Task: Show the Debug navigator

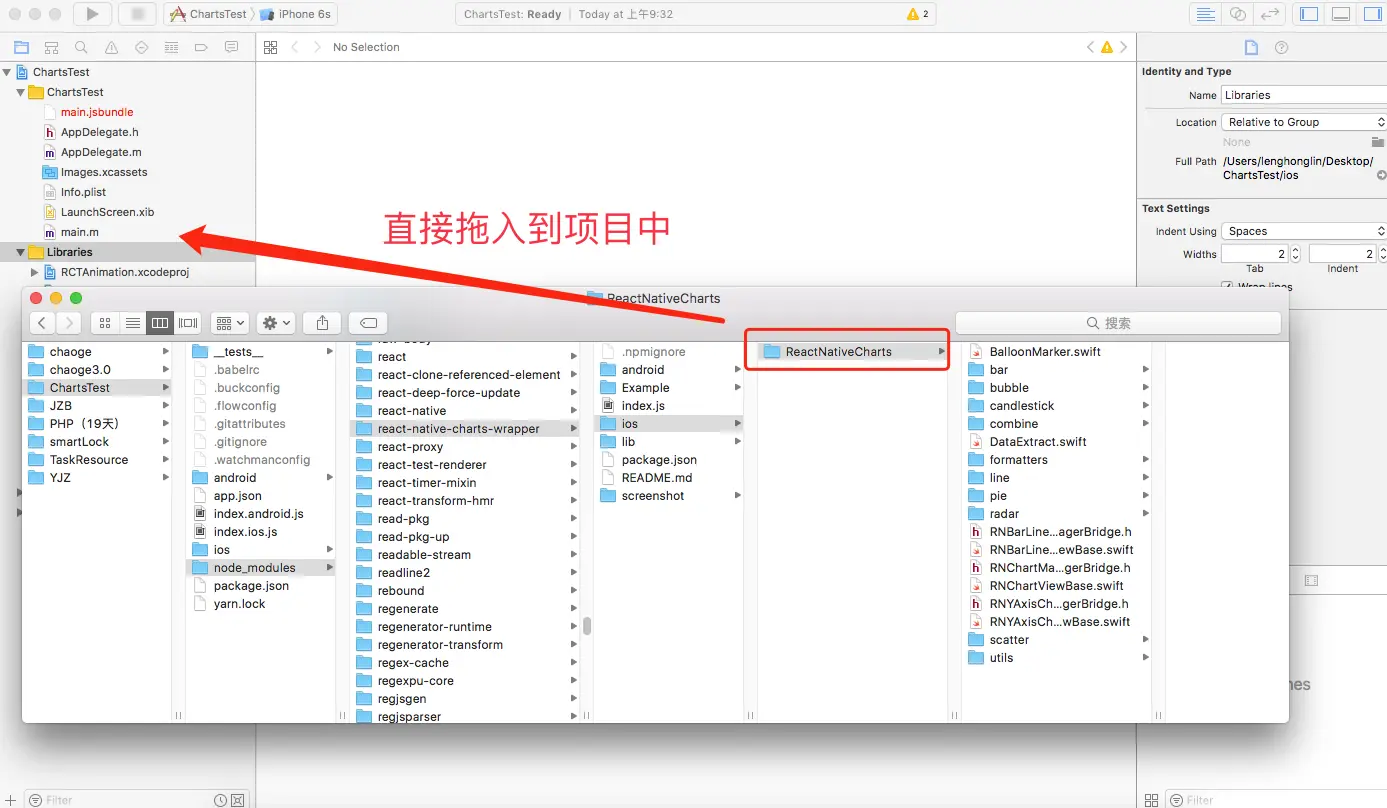Action: [x=171, y=47]
